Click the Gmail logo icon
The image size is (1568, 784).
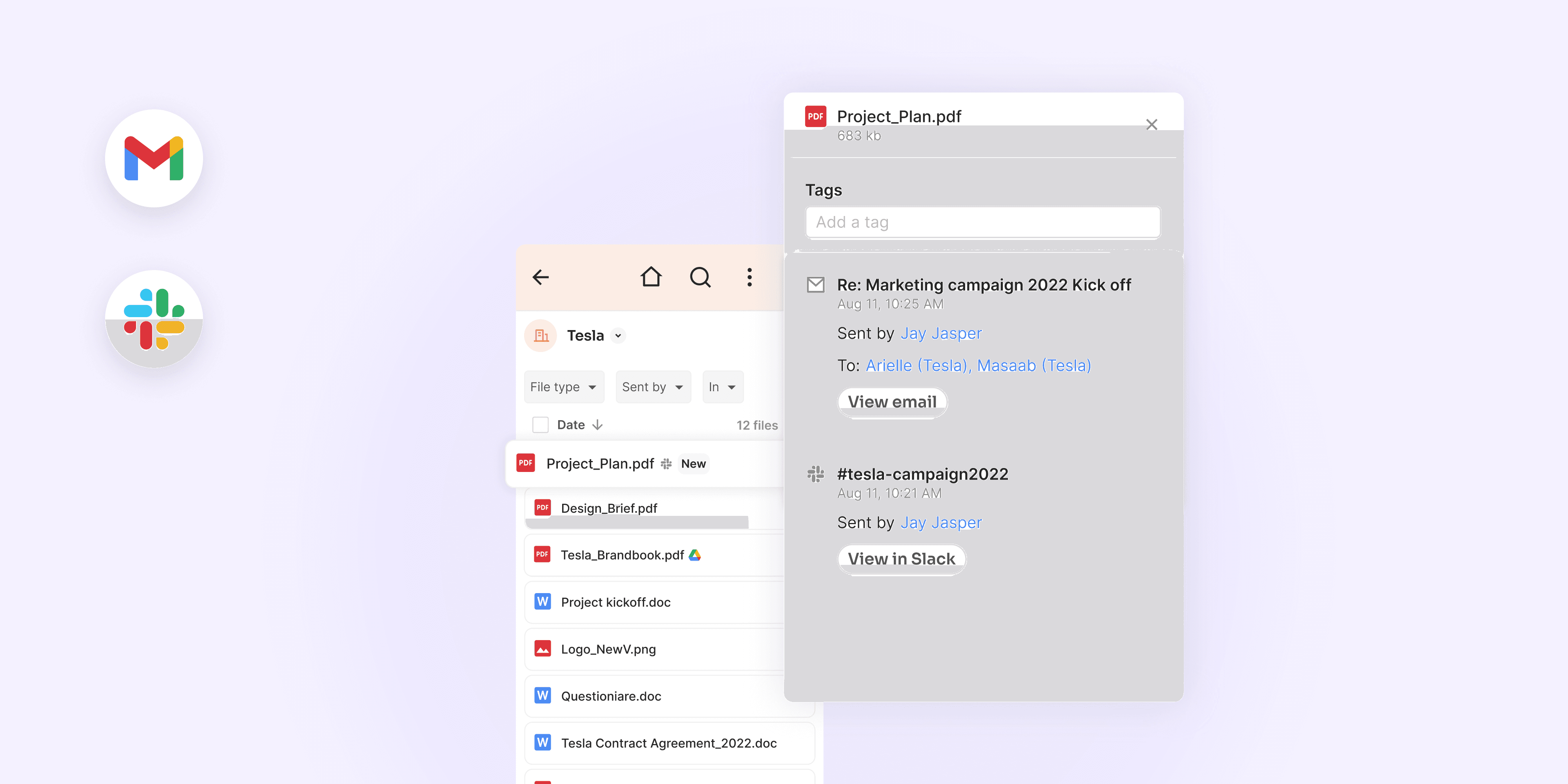[x=154, y=158]
